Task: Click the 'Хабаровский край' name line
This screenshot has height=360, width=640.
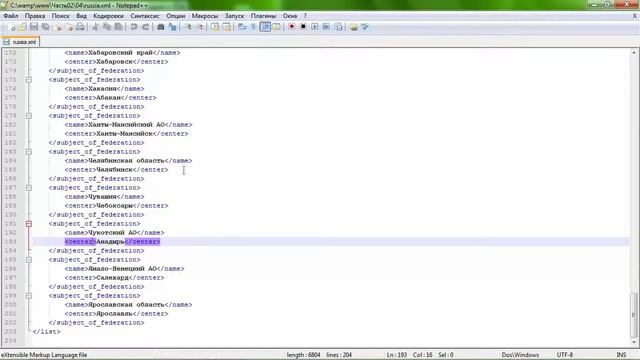Action: pyautogui.click(x=122, y=53)
